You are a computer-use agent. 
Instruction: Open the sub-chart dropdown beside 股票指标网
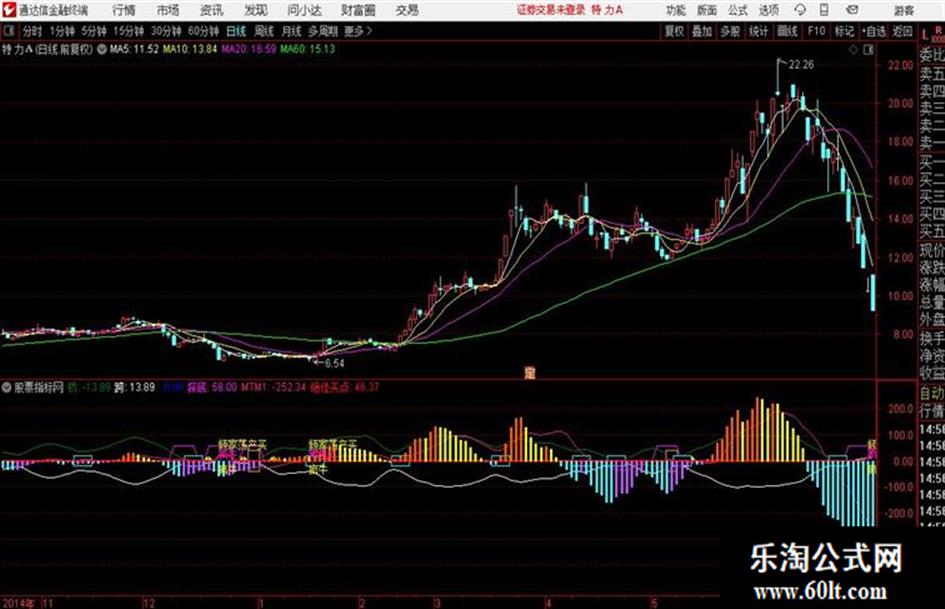click(7, 387)
